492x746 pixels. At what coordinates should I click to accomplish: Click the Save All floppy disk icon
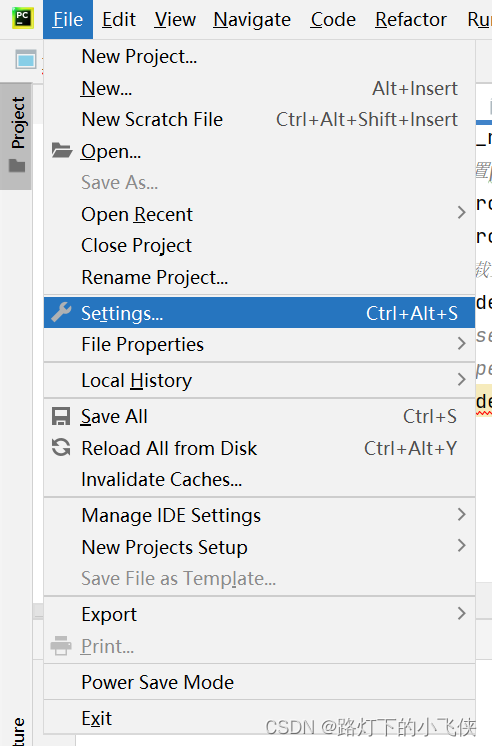pos(61,416)
